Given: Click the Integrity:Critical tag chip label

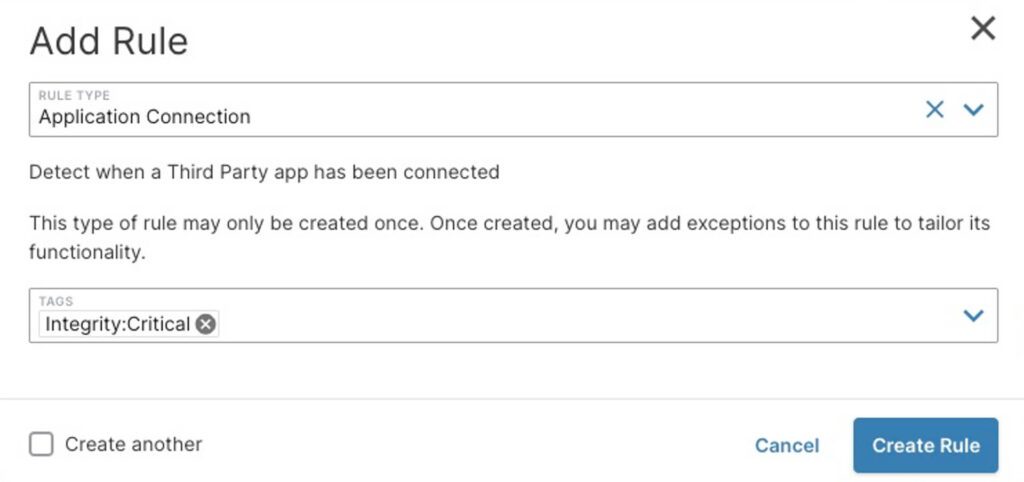Looking at the screenshot, I should coord(117,324).
